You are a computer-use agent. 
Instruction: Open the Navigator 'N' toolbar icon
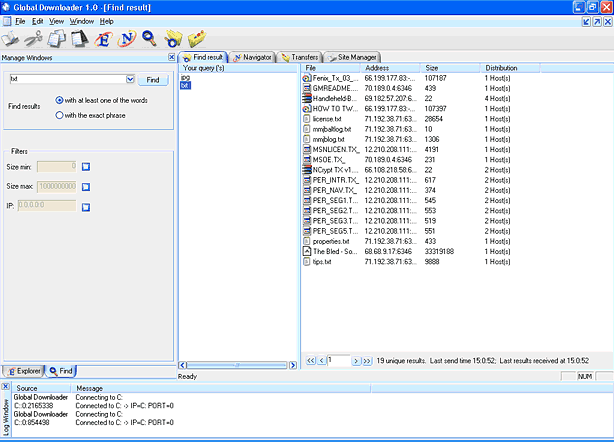point(127,39)
